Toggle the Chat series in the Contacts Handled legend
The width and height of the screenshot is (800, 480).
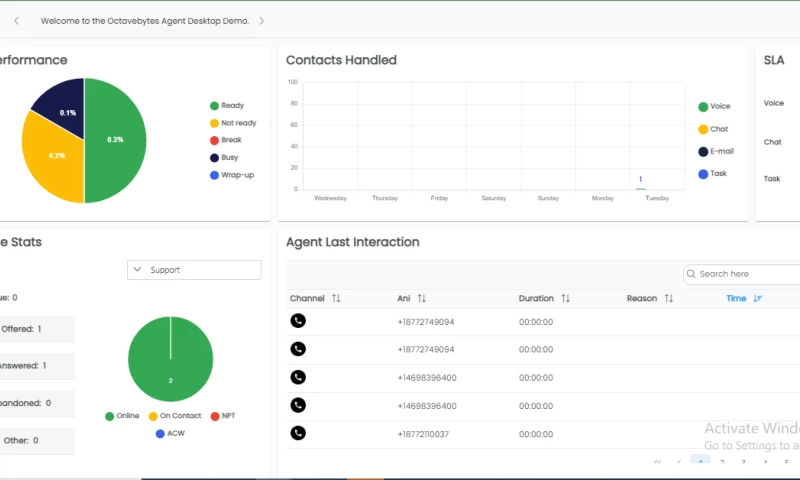[x=713, y=129]
